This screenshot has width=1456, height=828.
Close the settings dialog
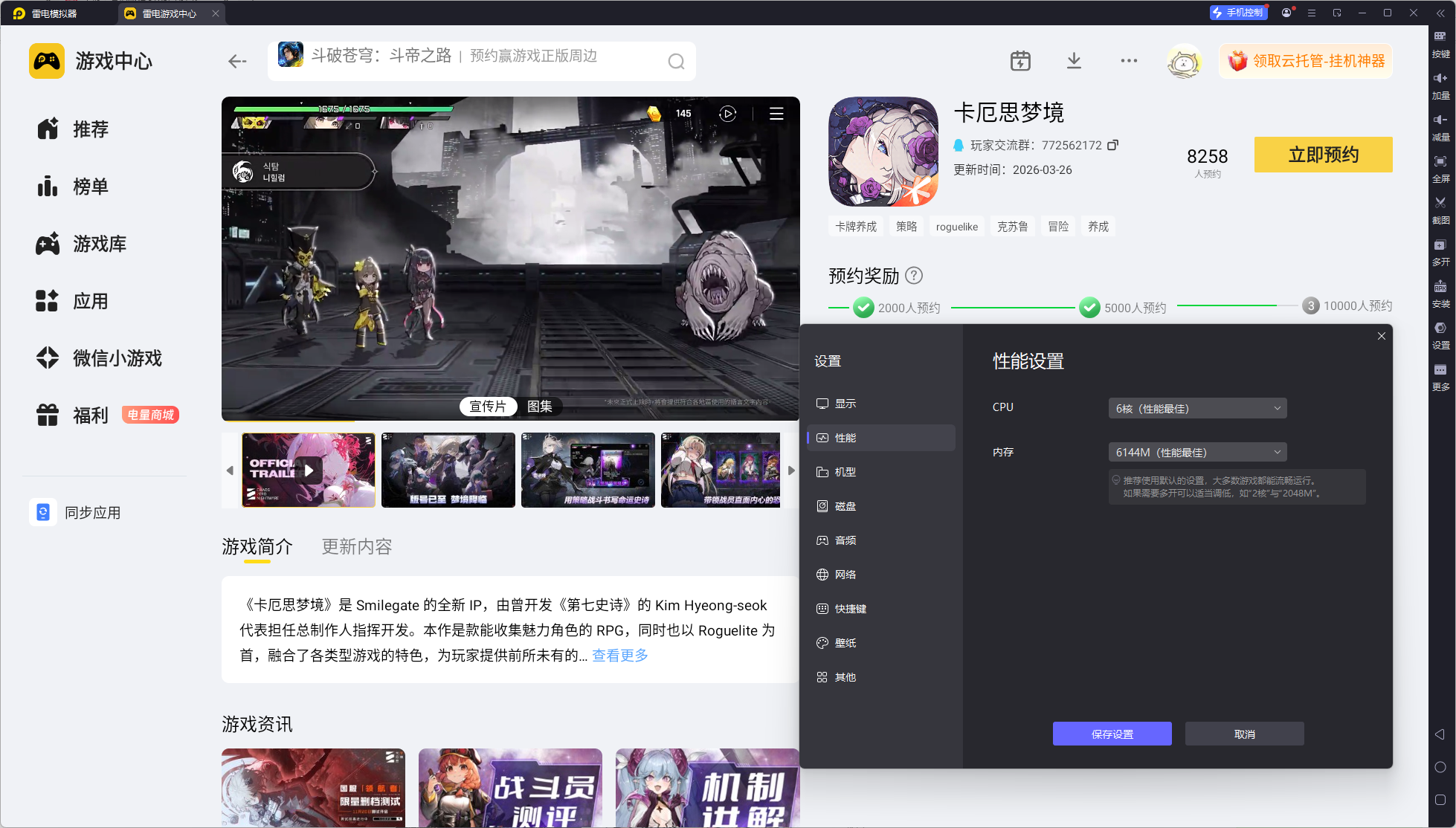click(1381, 336)
